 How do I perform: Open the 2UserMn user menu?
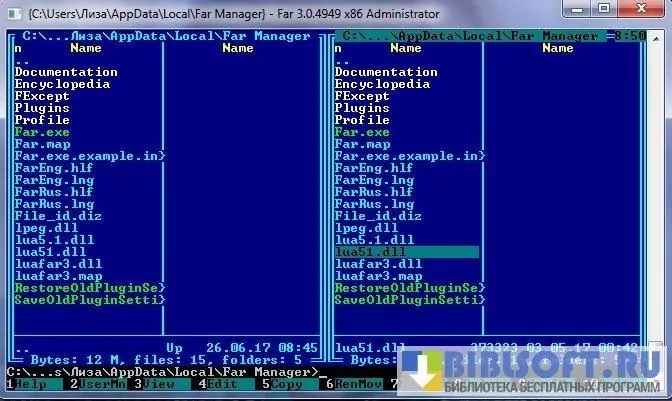tap(98, 383)
